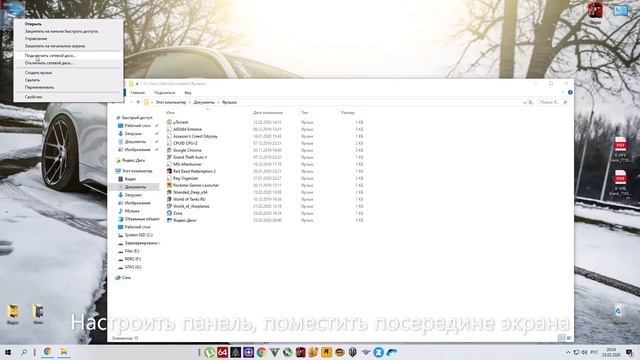Viewport: 640px width, 360px height.
Task: Switch to the Поделиться ribbon tab
Action: (164, 93)
